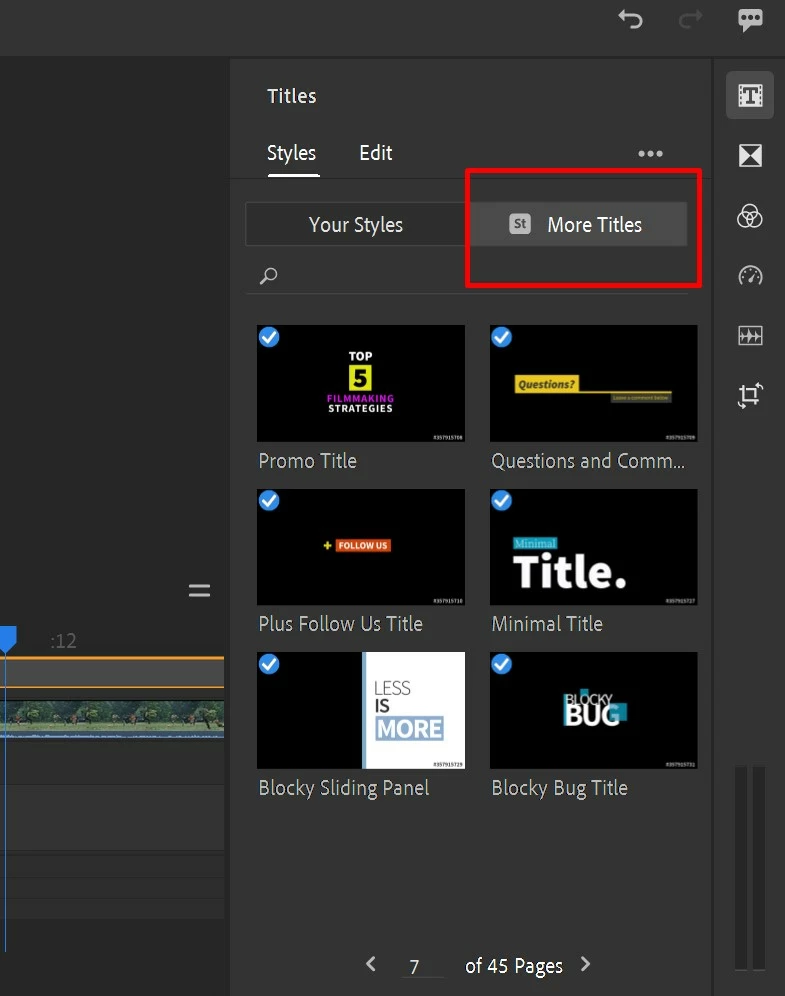Image resolution: width=785 pixels, height=996 pixels.
Task: Select the video clip on the timeline
Action: tap(112, 719)
